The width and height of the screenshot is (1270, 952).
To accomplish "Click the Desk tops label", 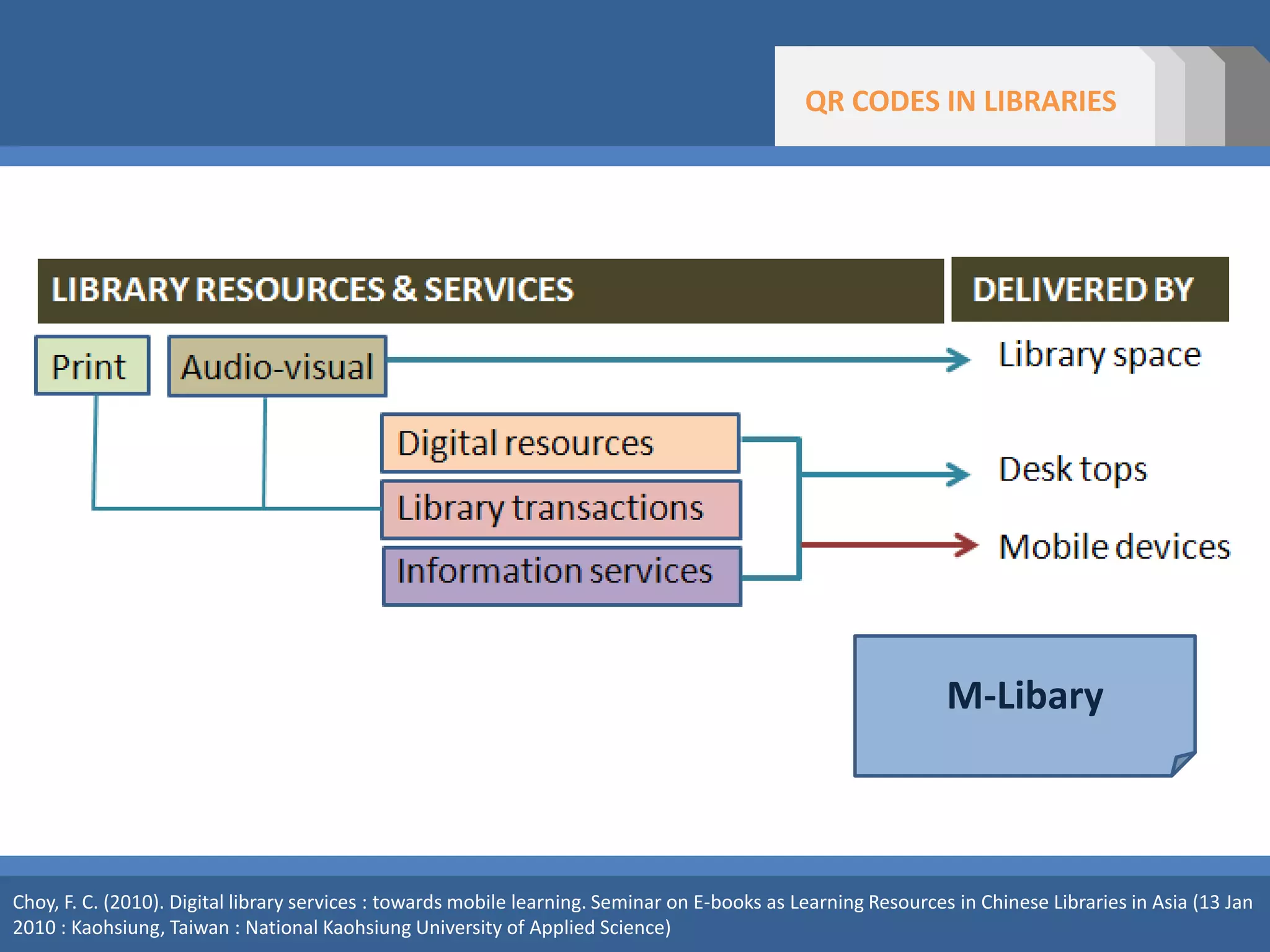I will 1073,469.
